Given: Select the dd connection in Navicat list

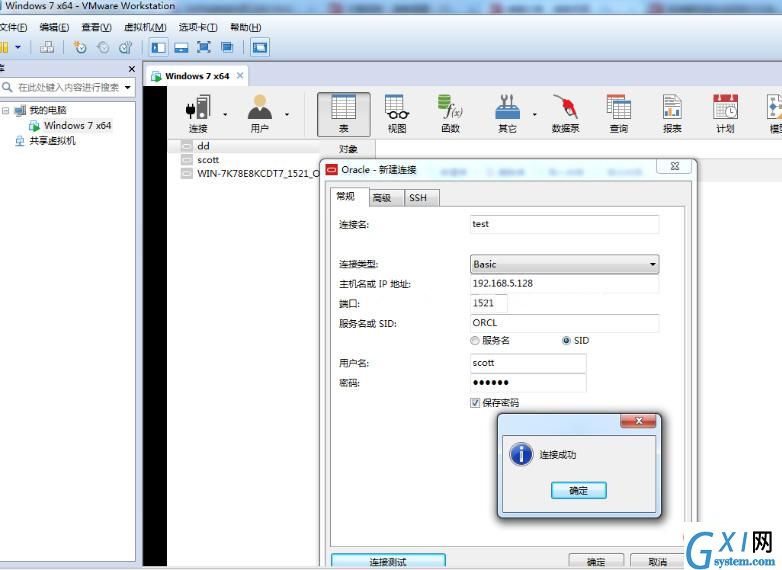Looking at the screenshot, I should pos(203,146).
